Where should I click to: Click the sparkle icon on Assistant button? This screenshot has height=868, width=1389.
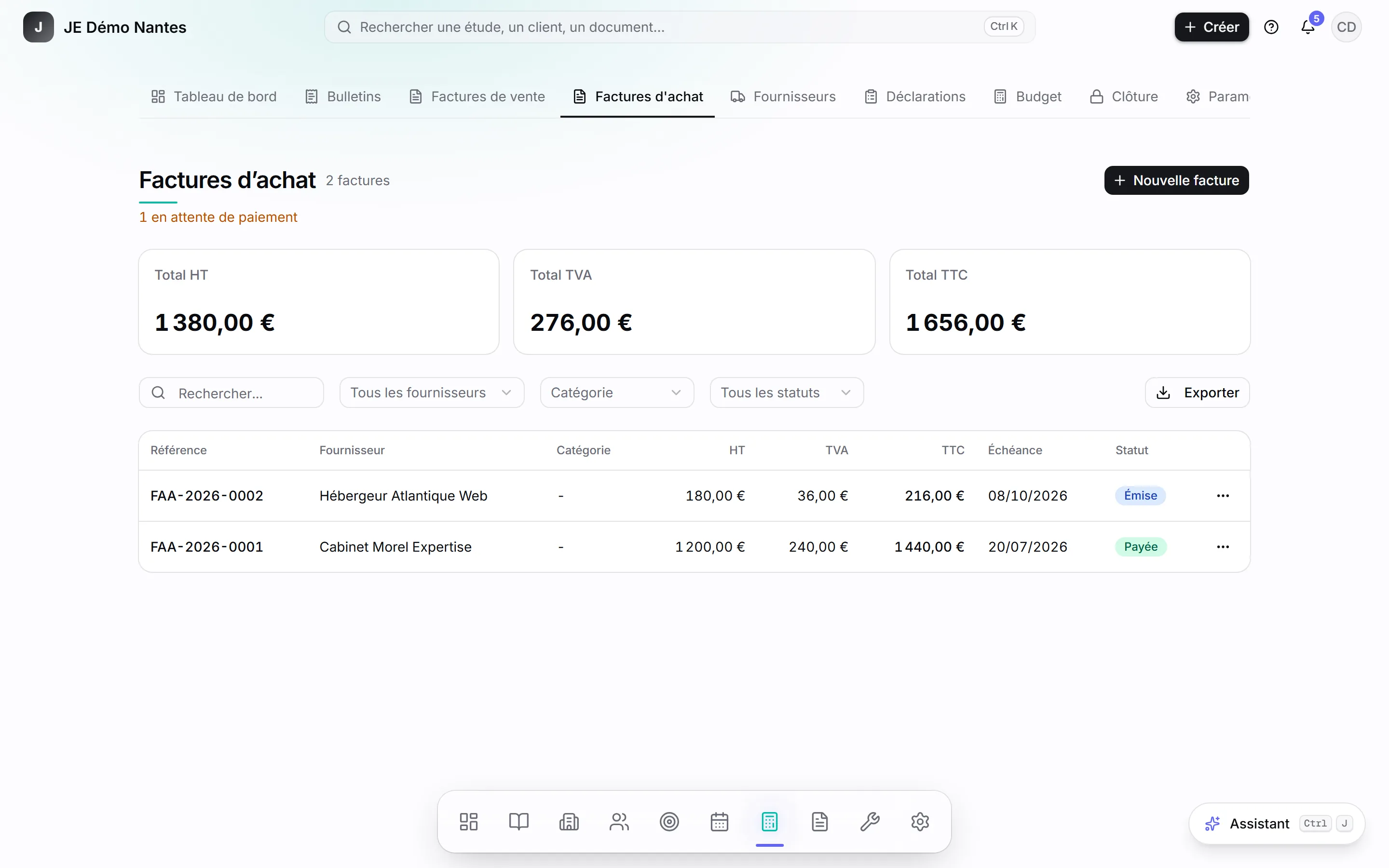pyautogui.click(x=1212, y=824)
